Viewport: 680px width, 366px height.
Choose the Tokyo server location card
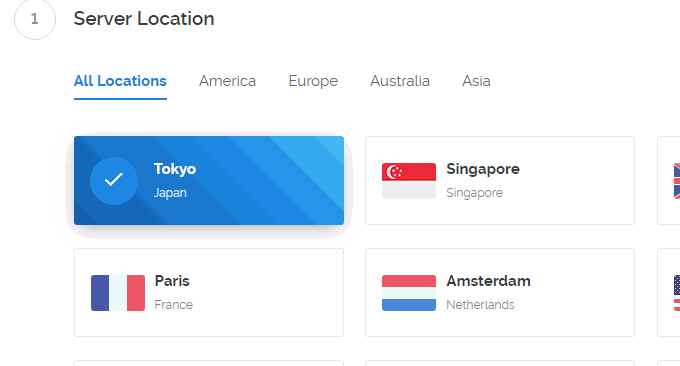click(209, 180)
